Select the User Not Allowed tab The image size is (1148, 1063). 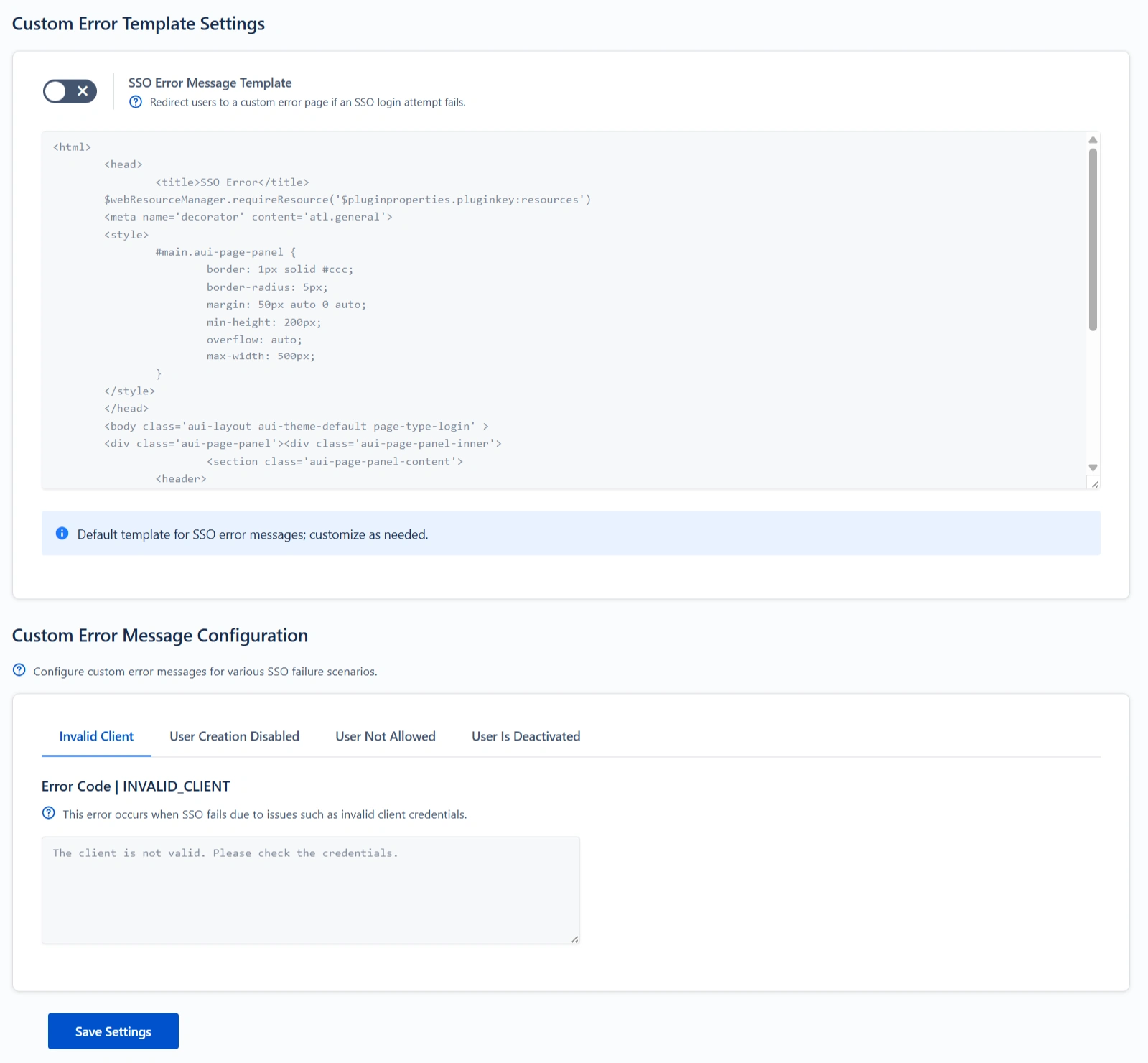click(386, 736)
